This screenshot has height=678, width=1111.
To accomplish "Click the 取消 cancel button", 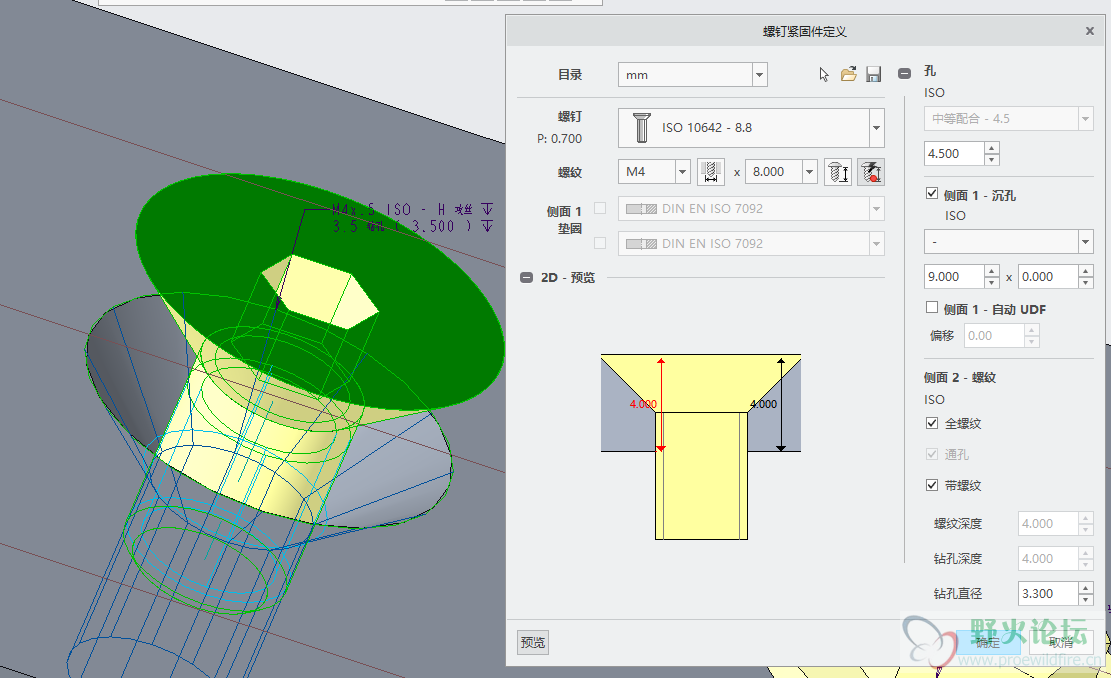I will point(1061,642).
